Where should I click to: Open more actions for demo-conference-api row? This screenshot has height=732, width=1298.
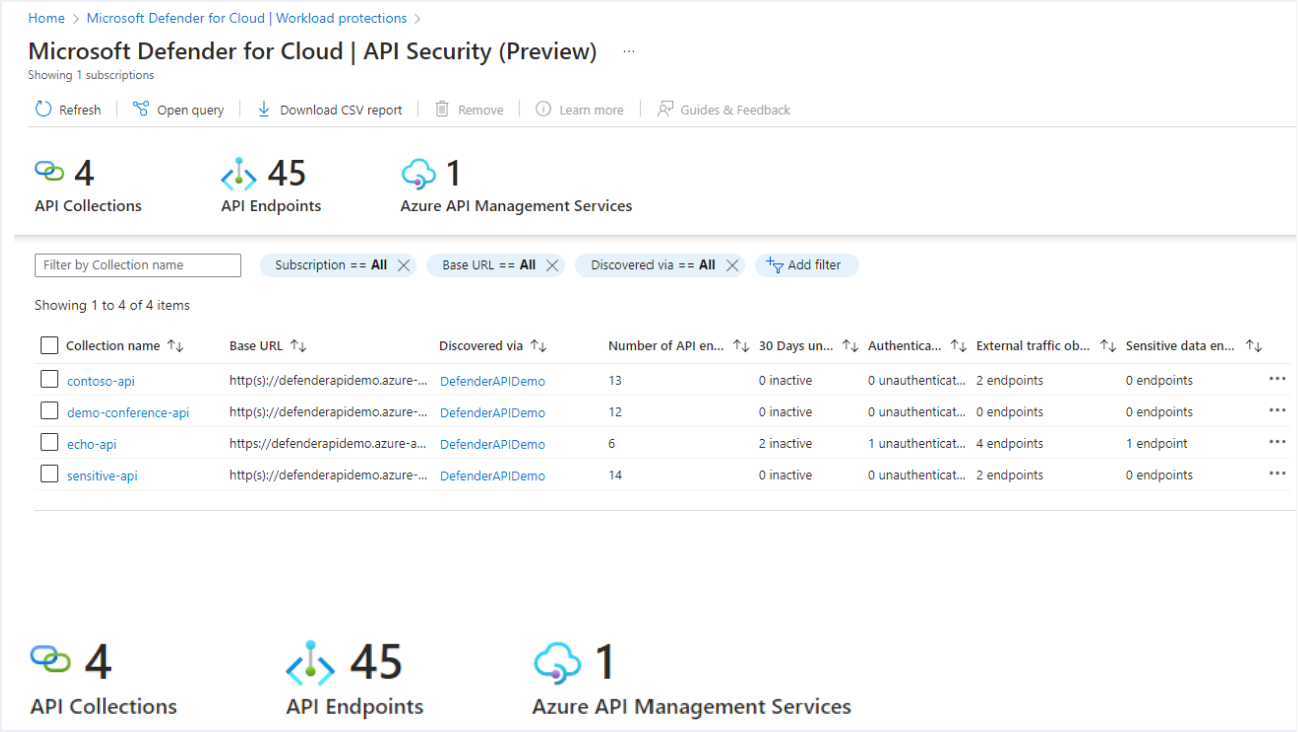point(1277,411)
